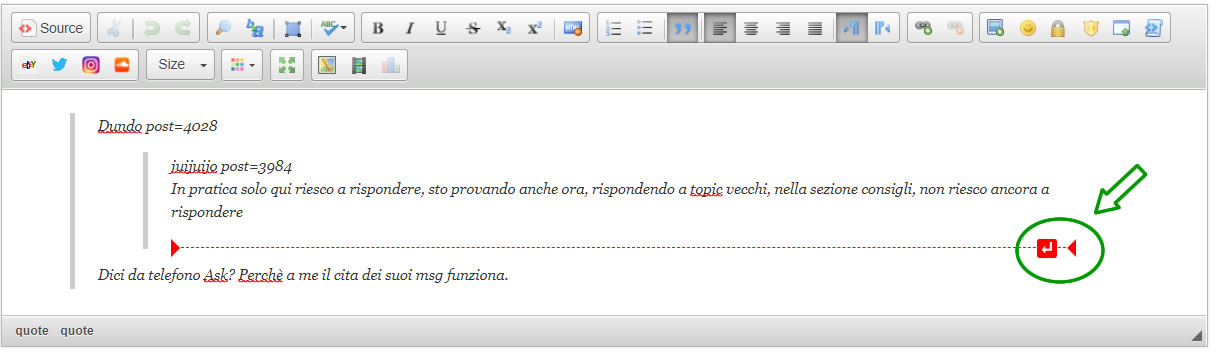Viewport: 1223px width, 361px height.
Task: Click the Instagram icon
Action: click(91, 65)
